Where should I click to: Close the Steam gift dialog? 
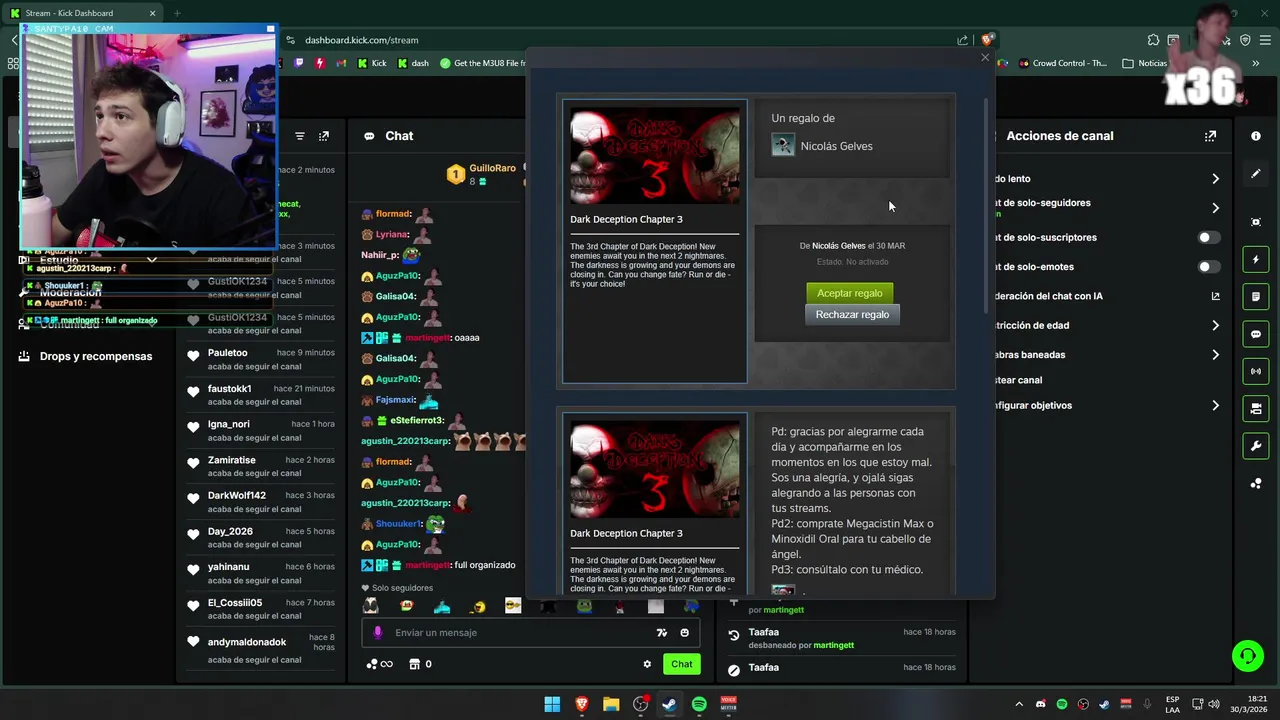pyautogui.click(x=985, y=58)
